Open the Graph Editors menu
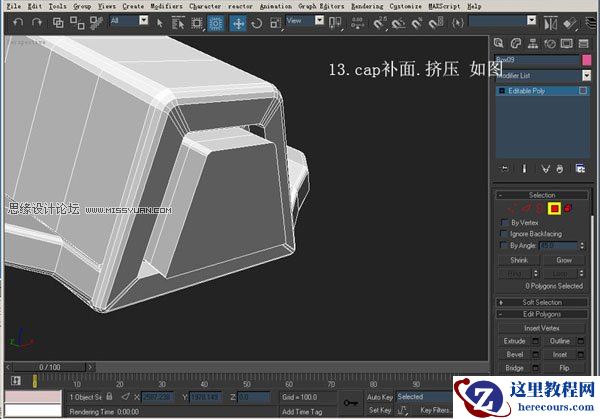Screen dimensions: 600x419 tap(321, 6)
